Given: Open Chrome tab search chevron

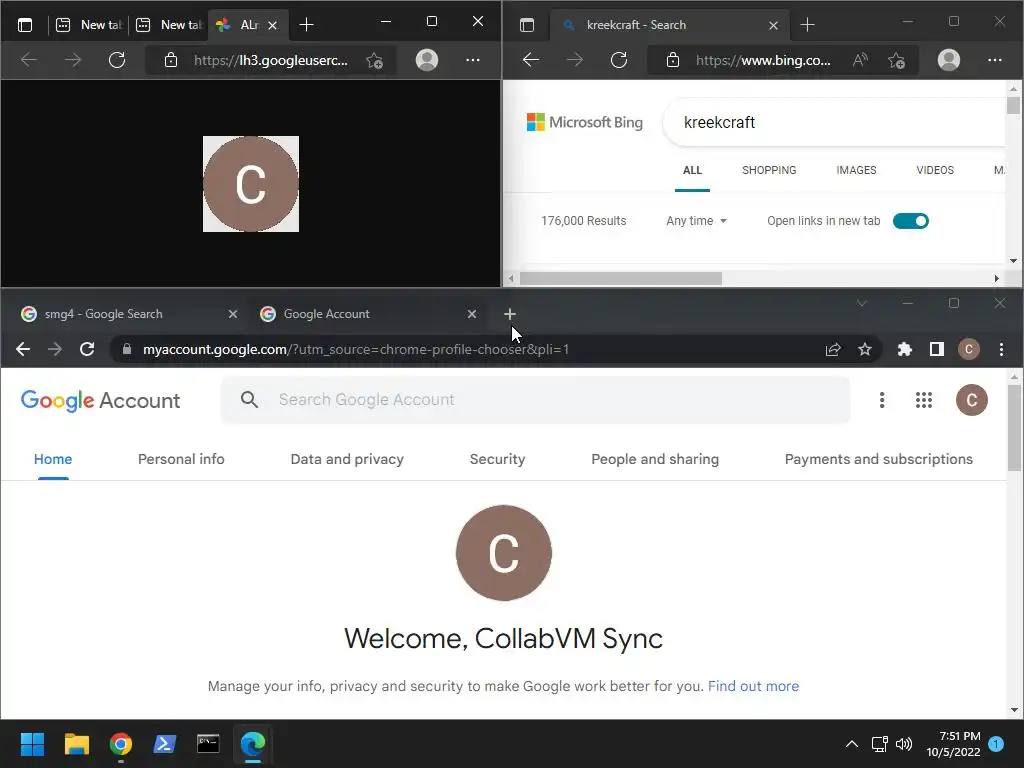Looking at the screenshot, I should coord(861,304).
